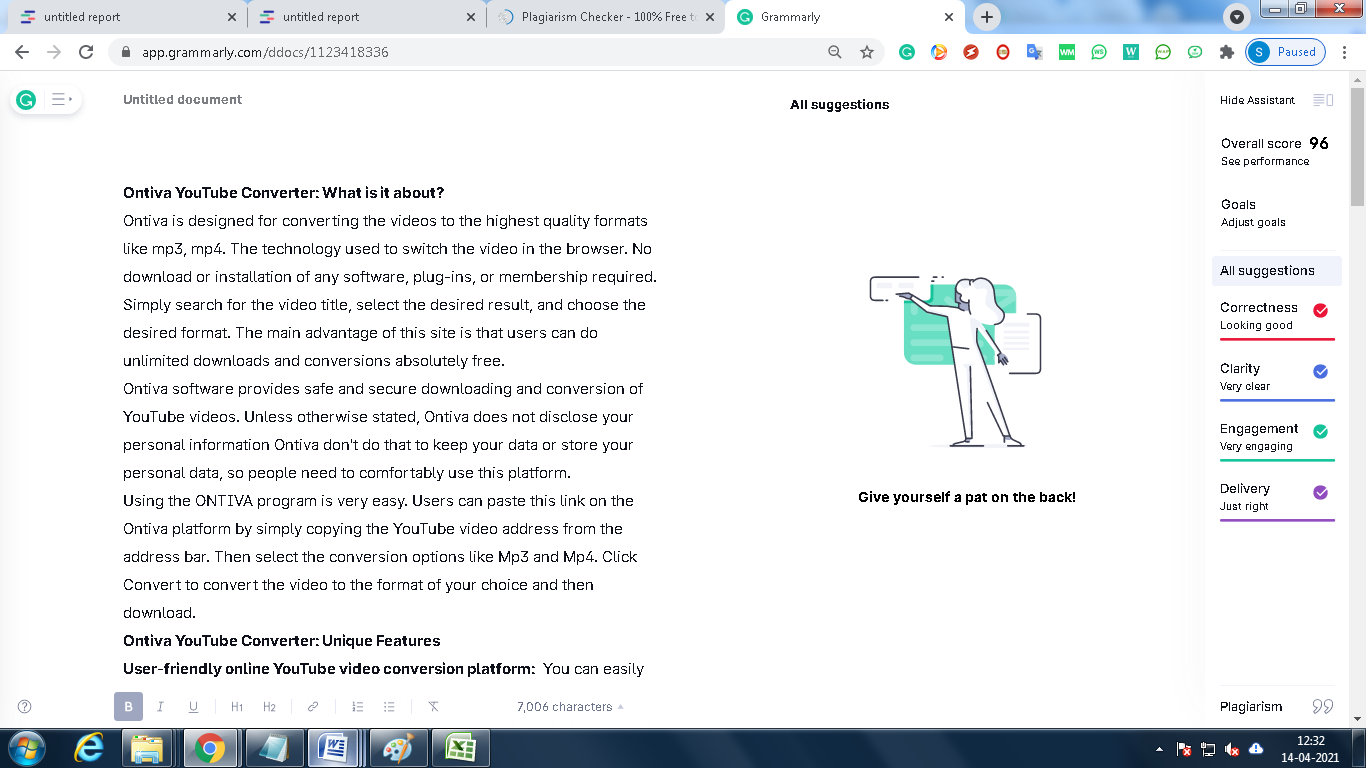Edit the Untitled document title
The width and height of the screenshot is (1366, 768).
(182, 99)
